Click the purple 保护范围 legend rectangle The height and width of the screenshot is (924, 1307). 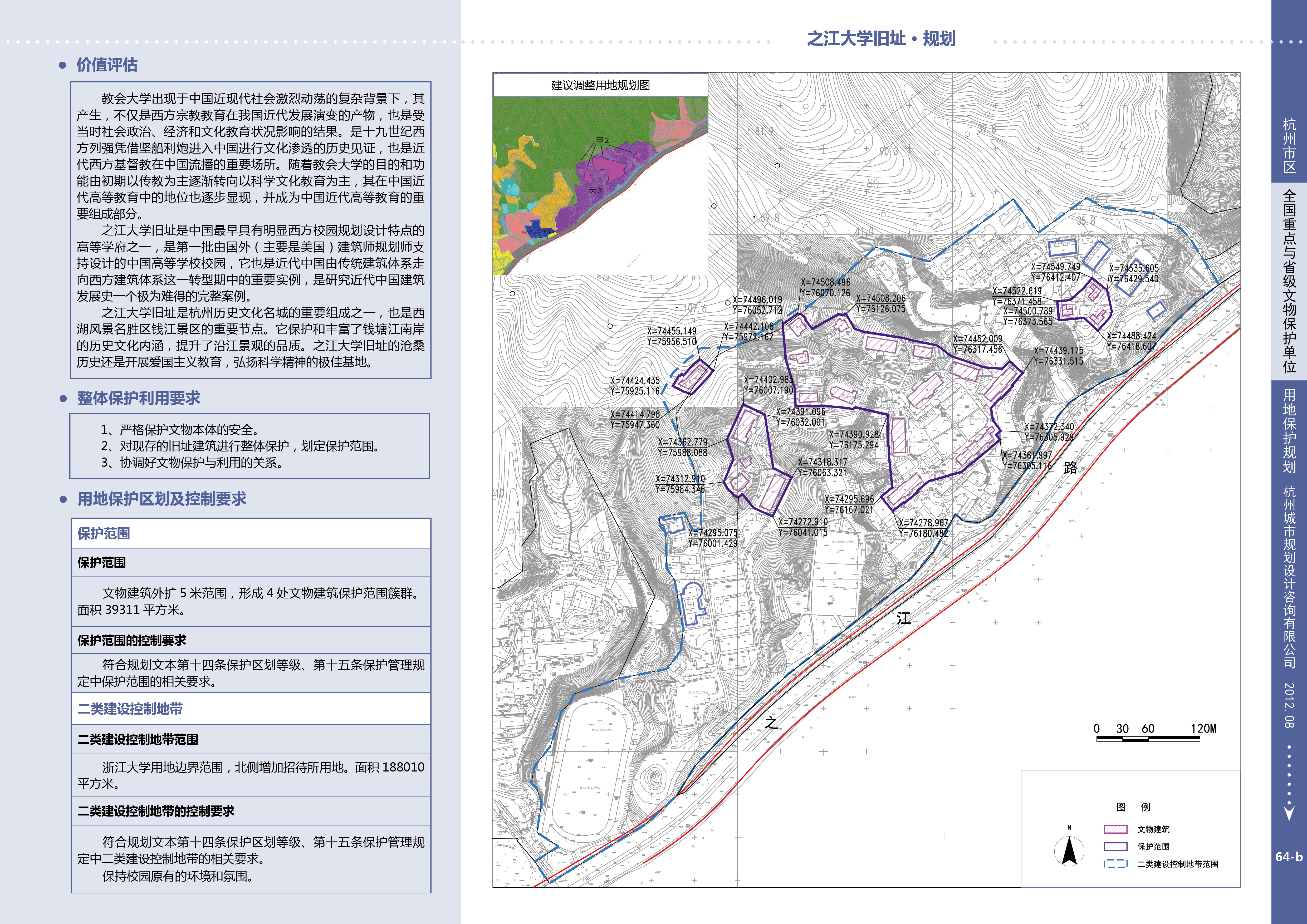click(x=1115, y=847)
